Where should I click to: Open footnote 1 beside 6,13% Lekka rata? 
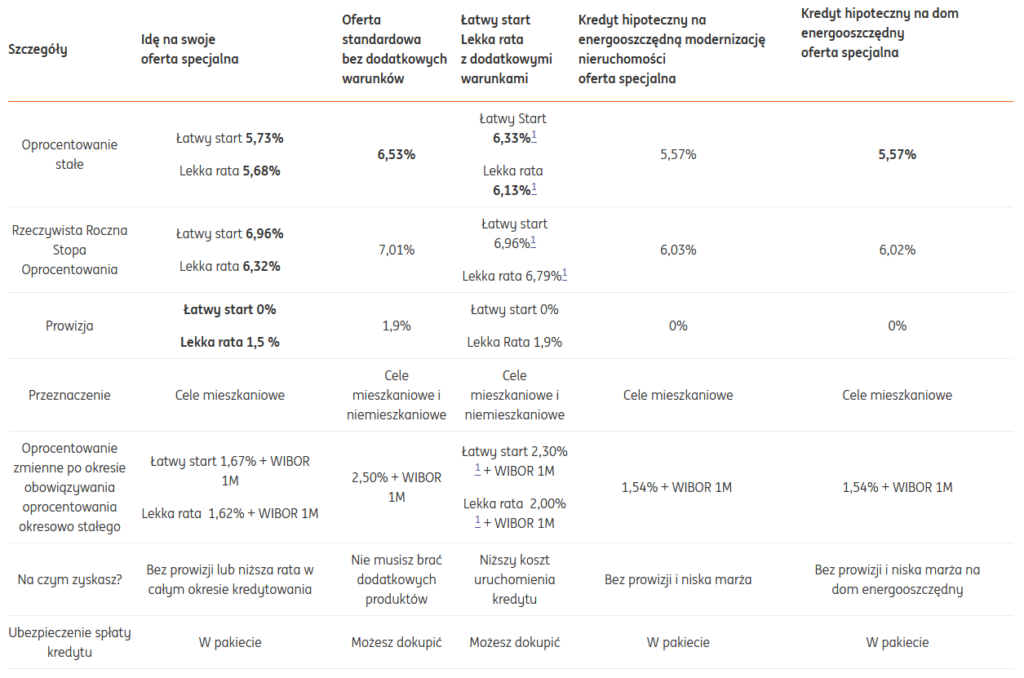click(x=534, y=188)
